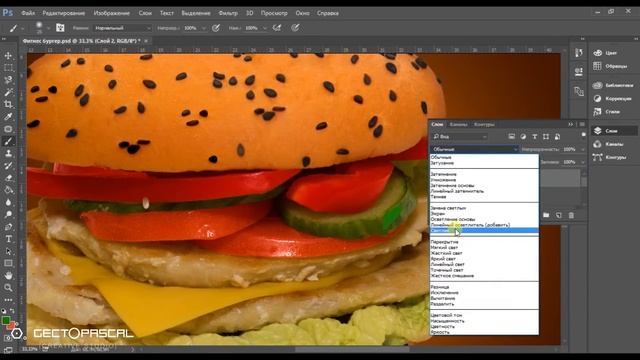
Task: Toggle pressure for size button
Action: point(296,28)
